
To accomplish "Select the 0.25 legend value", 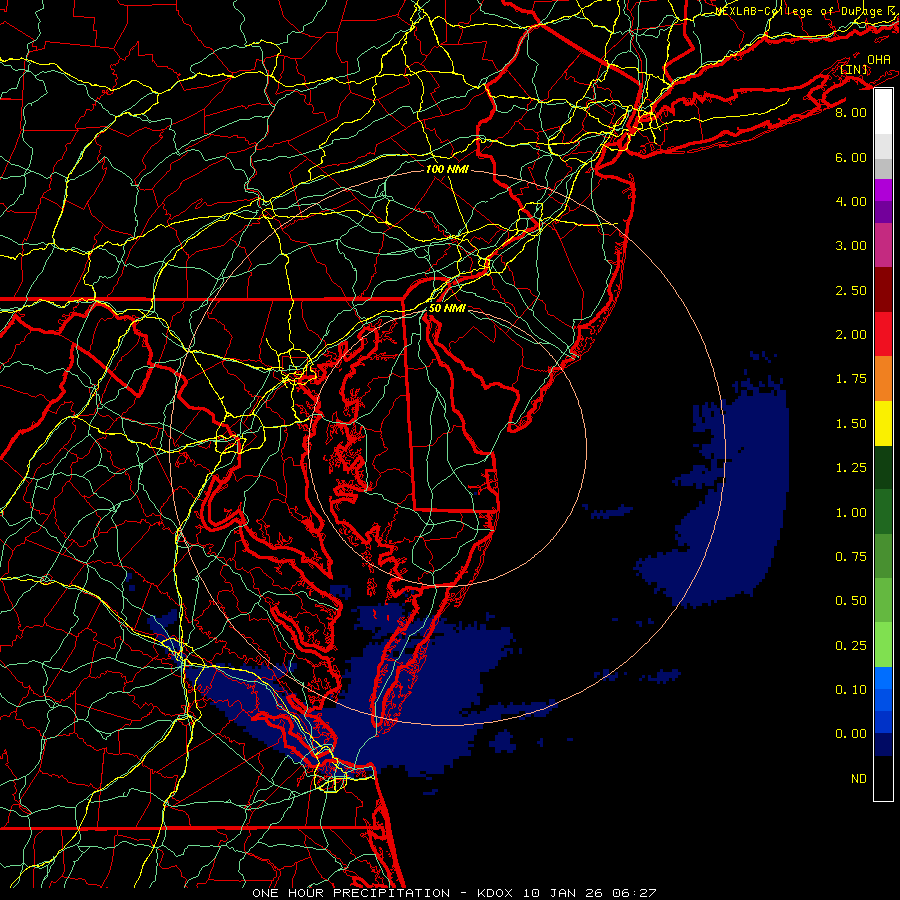I will [851, 646].
